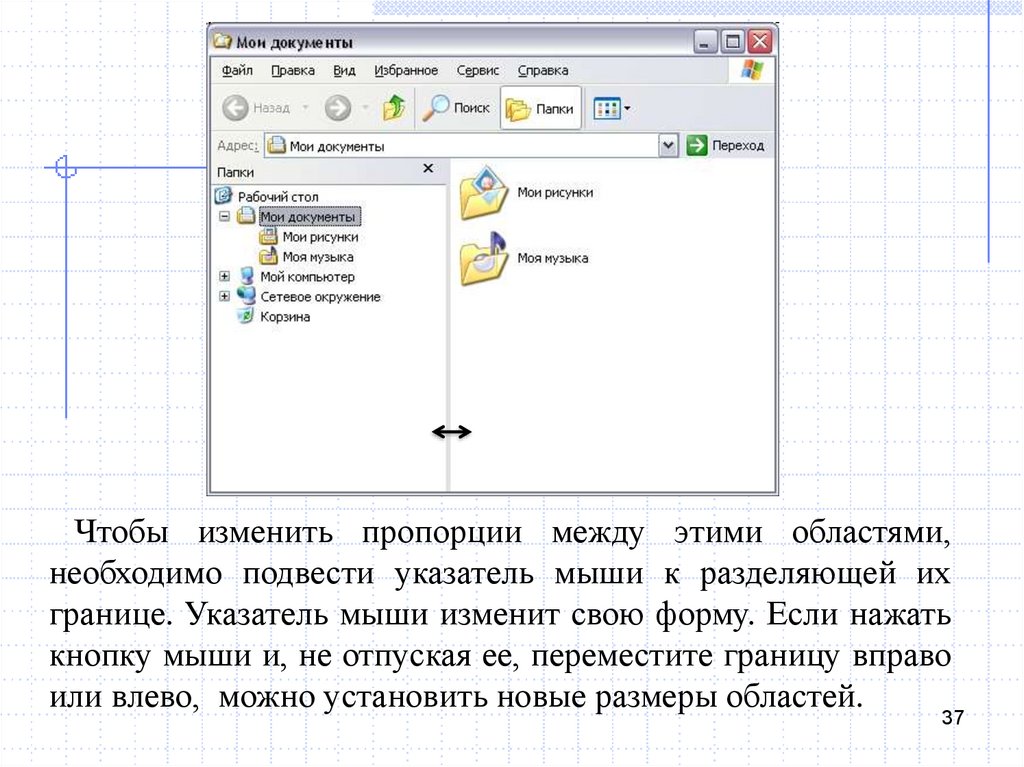Screen dimensions: 1024x767
Task: Select Корзина in the folder tree
Action: (x=285, y=317)
